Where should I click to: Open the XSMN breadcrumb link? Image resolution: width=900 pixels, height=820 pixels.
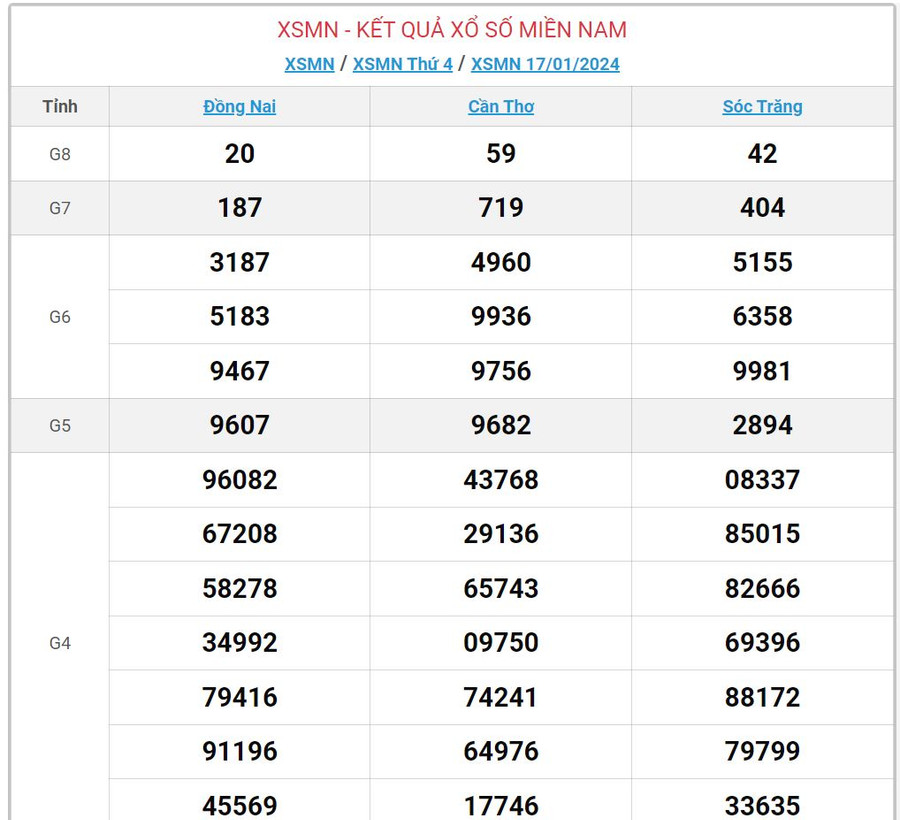point(309,64)
